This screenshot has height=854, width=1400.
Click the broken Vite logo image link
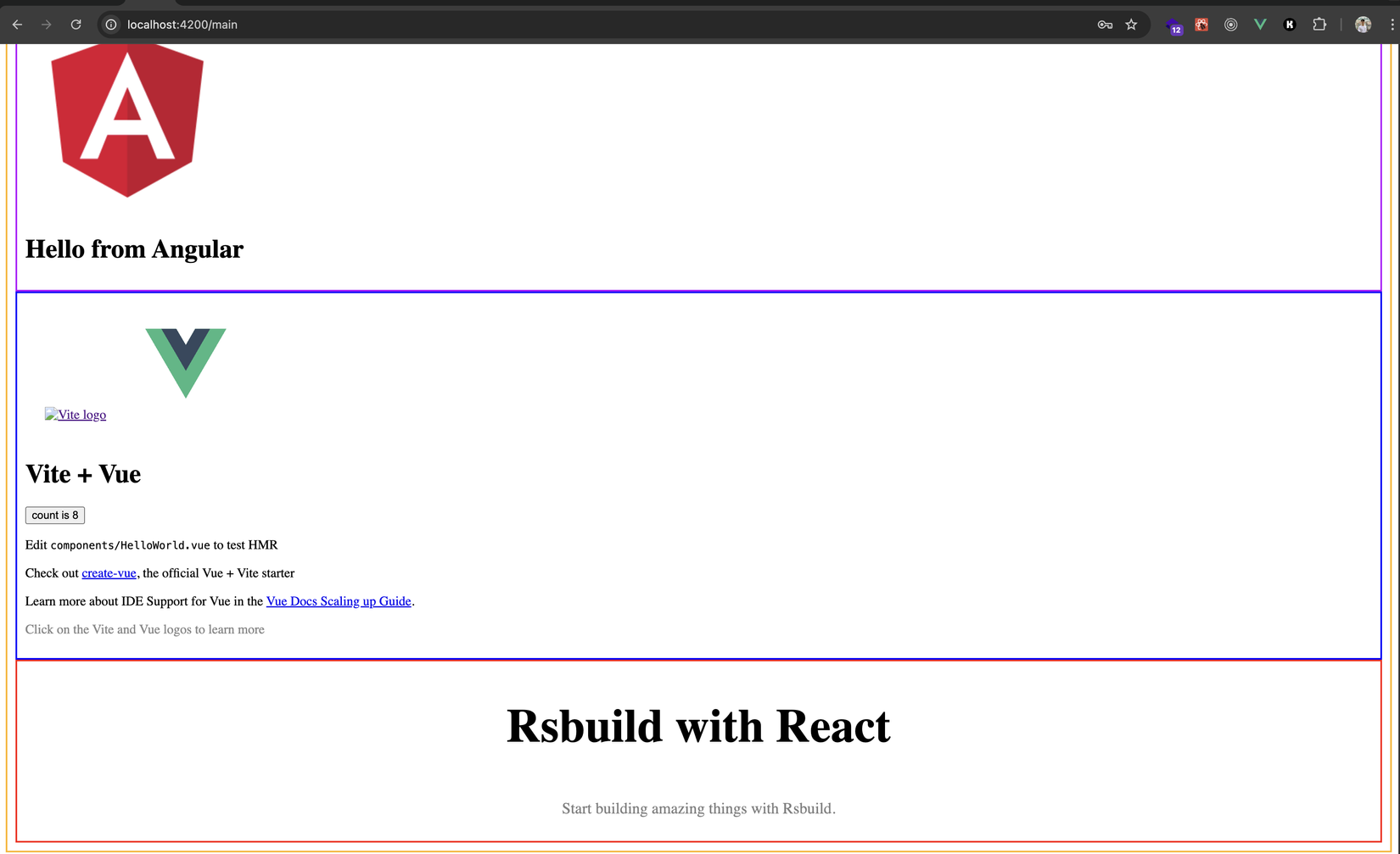(x=76, y=415)
